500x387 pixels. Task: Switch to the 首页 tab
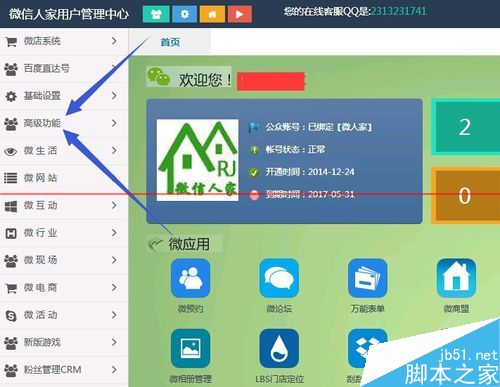(170, 42)
